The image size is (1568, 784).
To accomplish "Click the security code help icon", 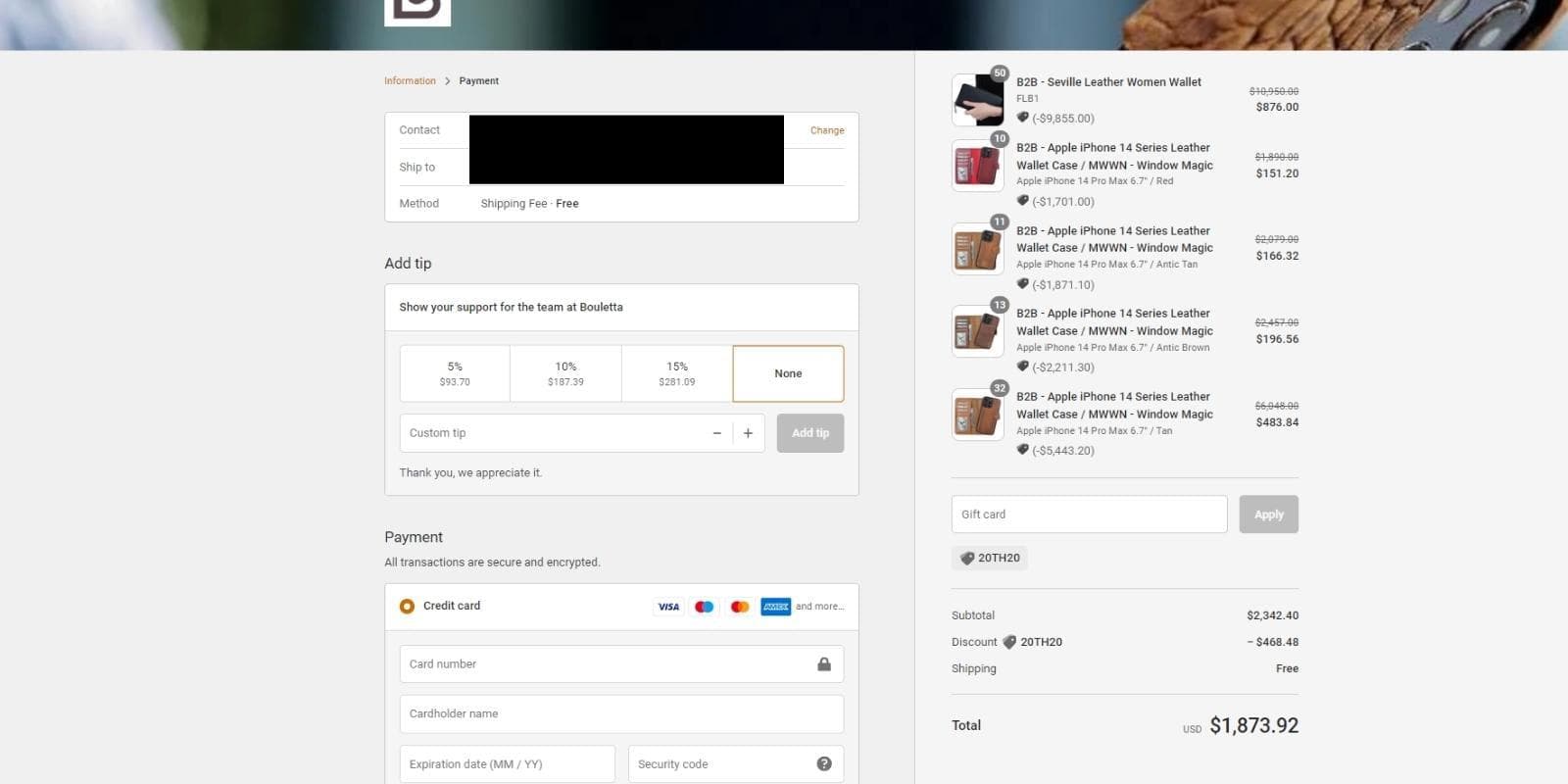I will pos(824,764).
